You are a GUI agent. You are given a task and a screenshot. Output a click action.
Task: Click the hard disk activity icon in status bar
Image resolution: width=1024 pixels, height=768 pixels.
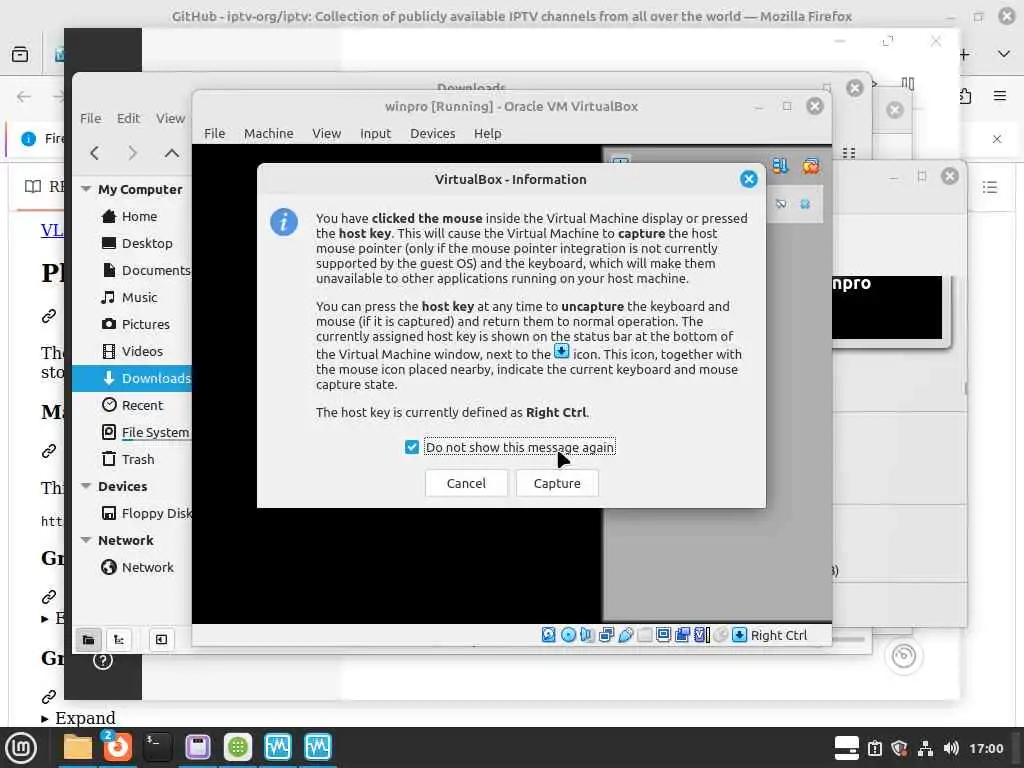[549, 635]
